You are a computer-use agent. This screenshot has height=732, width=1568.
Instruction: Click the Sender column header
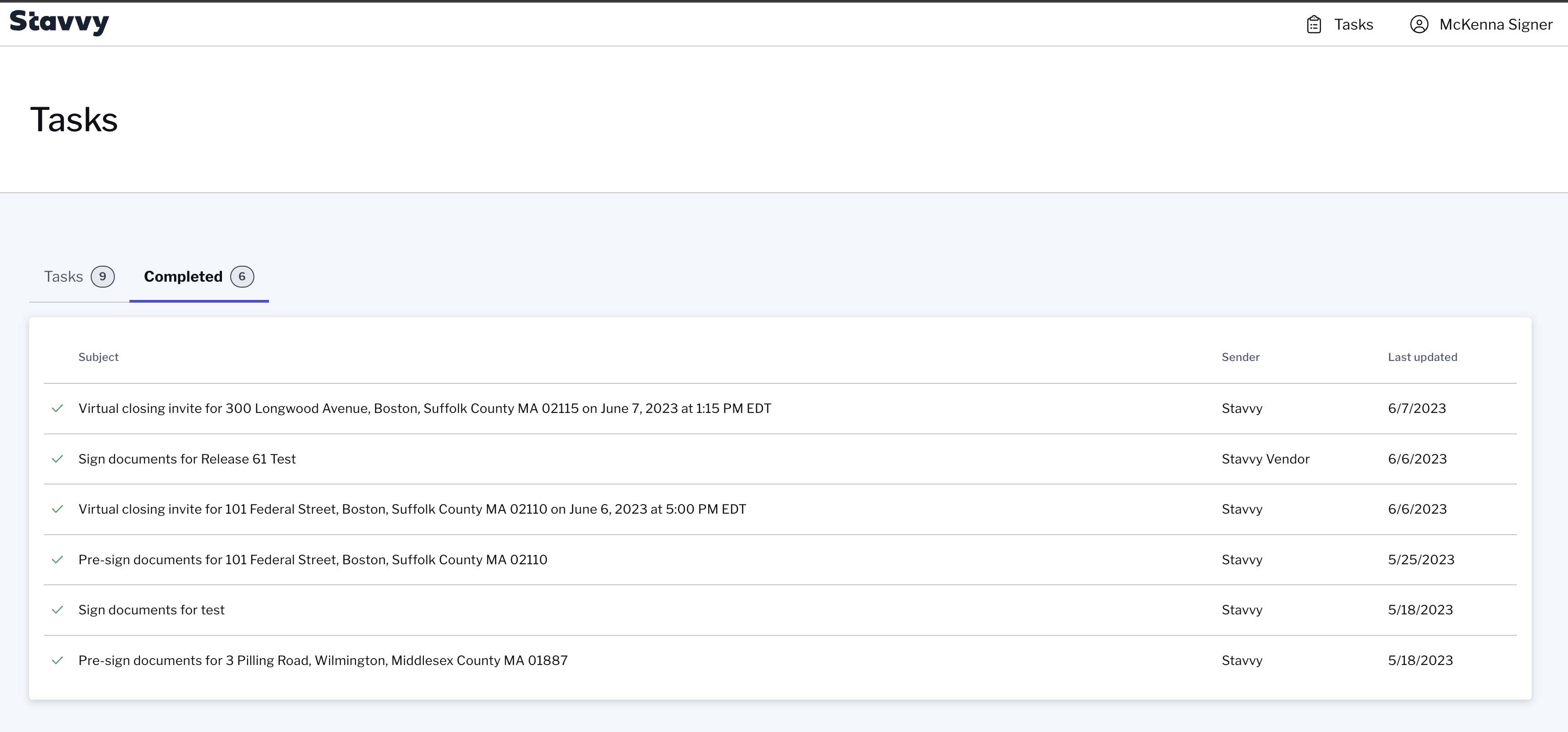[x=1241, y=357]
